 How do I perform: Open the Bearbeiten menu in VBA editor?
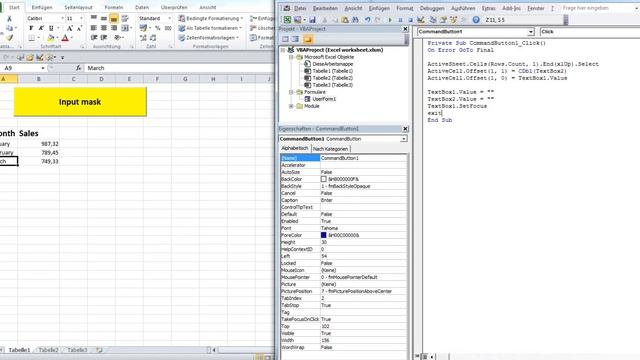click(x=325, y=8)
